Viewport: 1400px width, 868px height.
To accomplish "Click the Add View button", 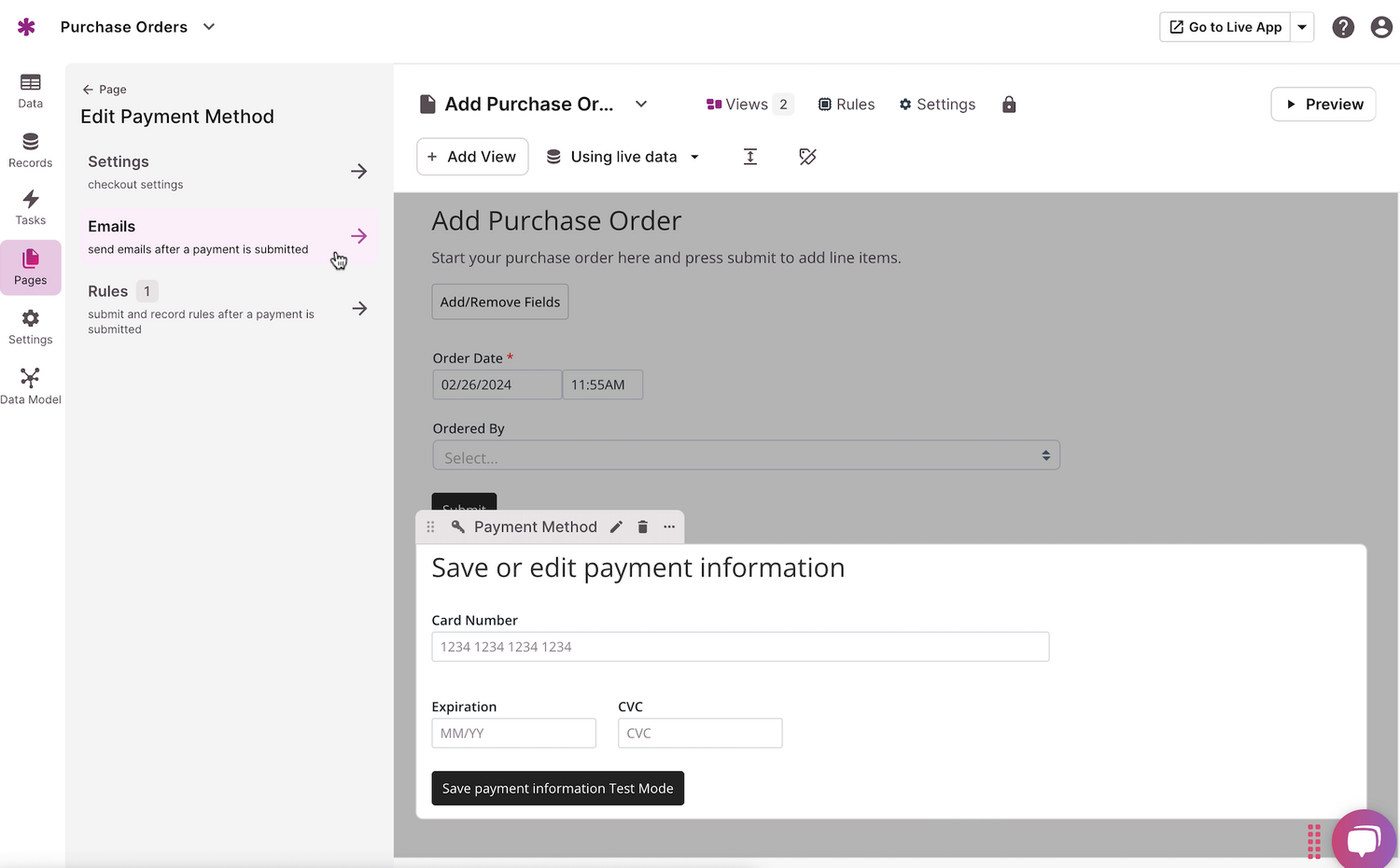I will pos(472,157).
